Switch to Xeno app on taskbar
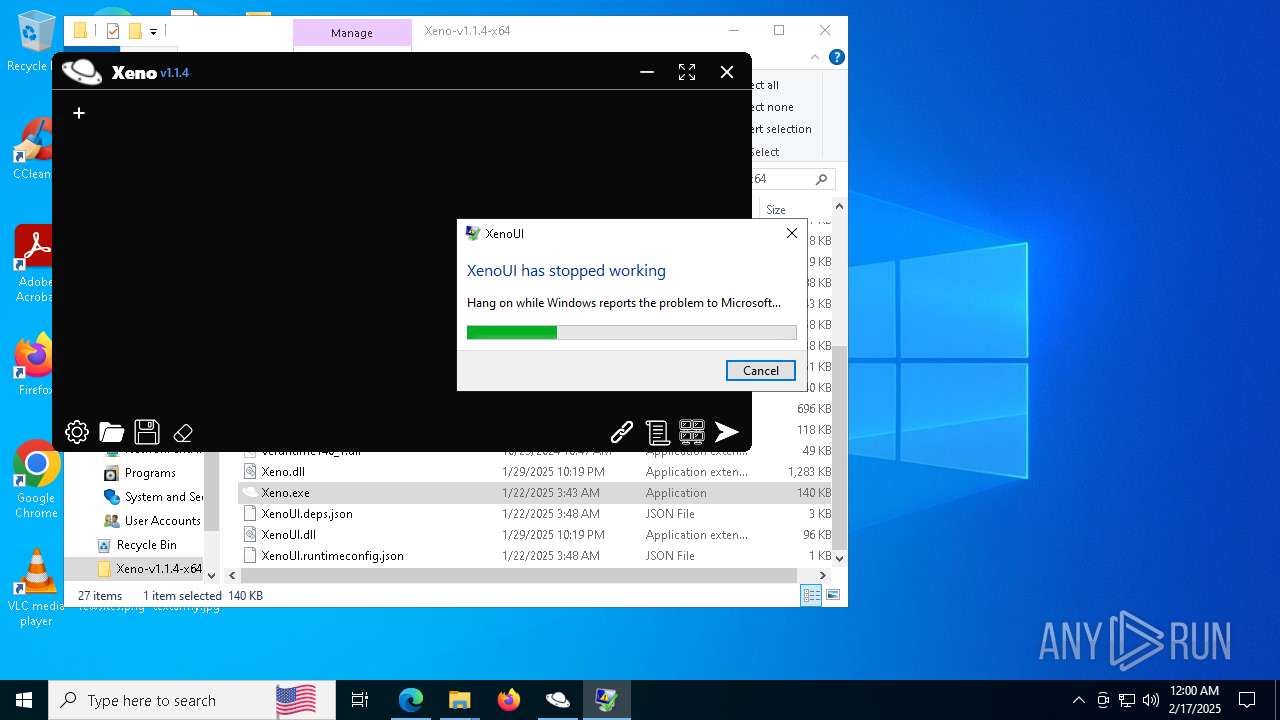 [557, 700]
